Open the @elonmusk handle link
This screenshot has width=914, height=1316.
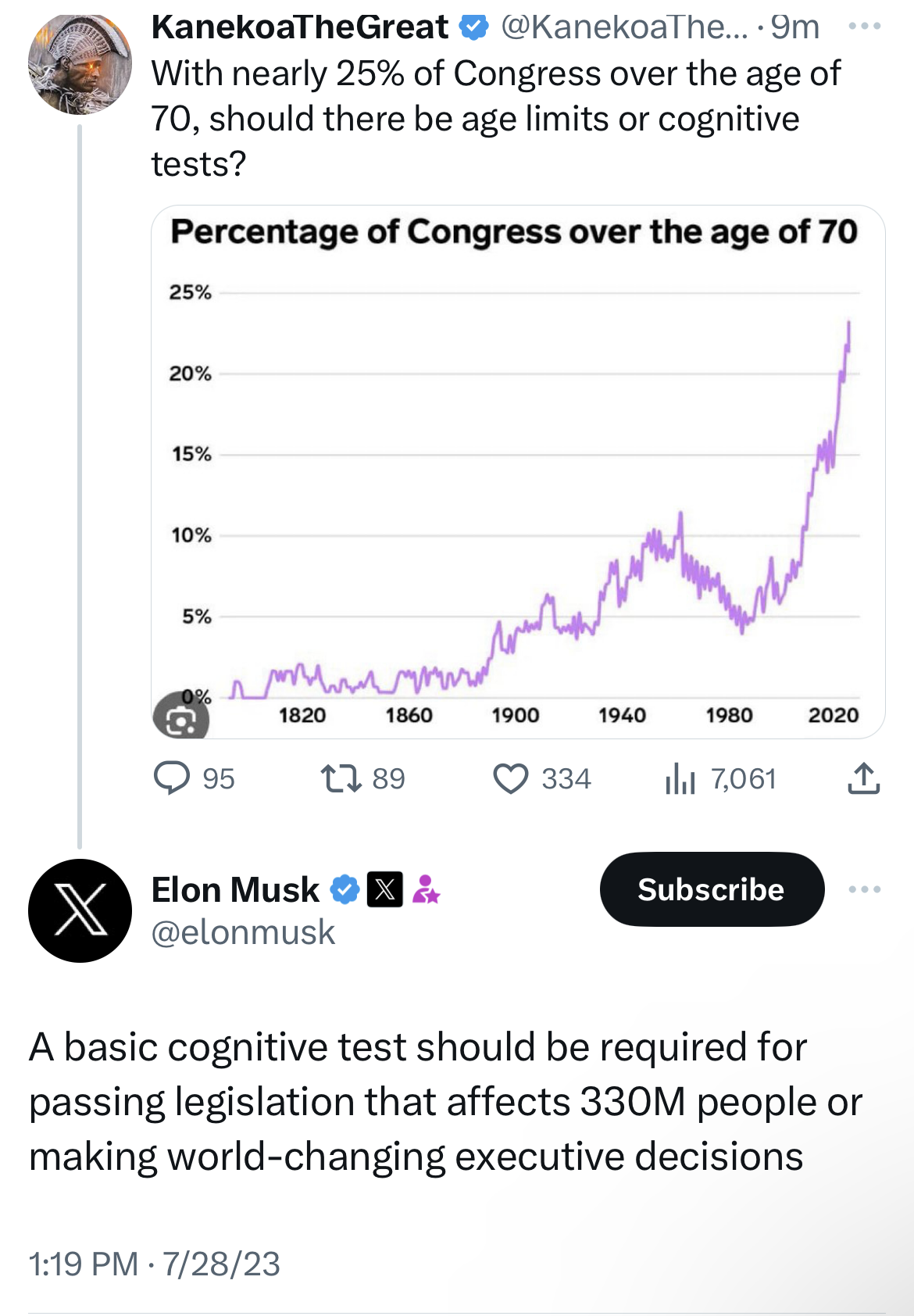pos(243,932)
